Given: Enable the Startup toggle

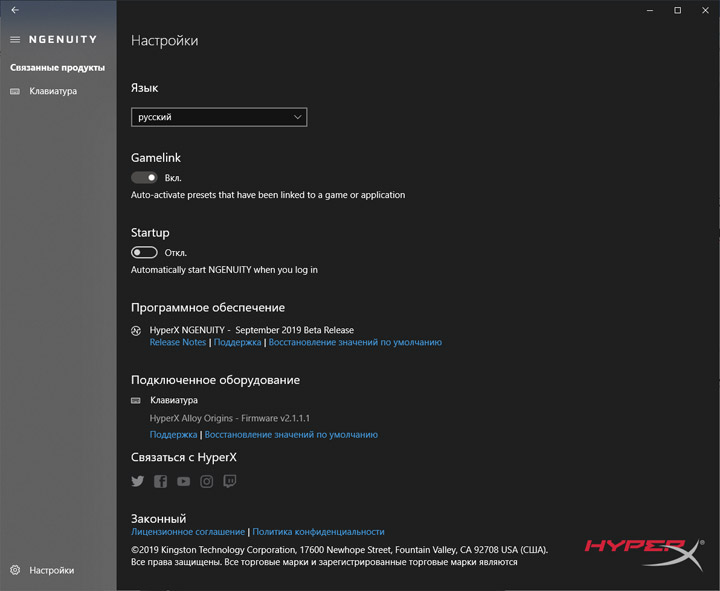Looking at the screenshot, I should click(x=144, y=253).
